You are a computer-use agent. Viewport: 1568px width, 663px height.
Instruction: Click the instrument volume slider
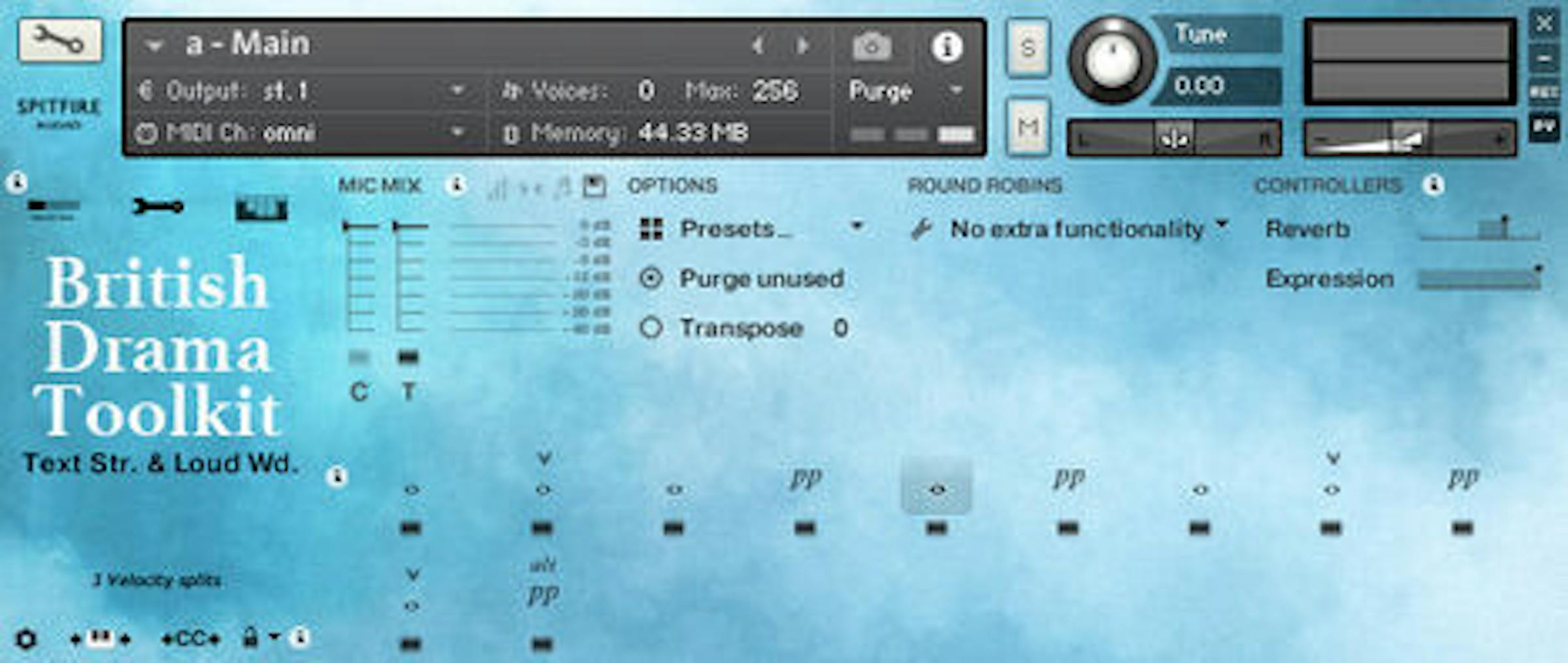coord(1410,138)
